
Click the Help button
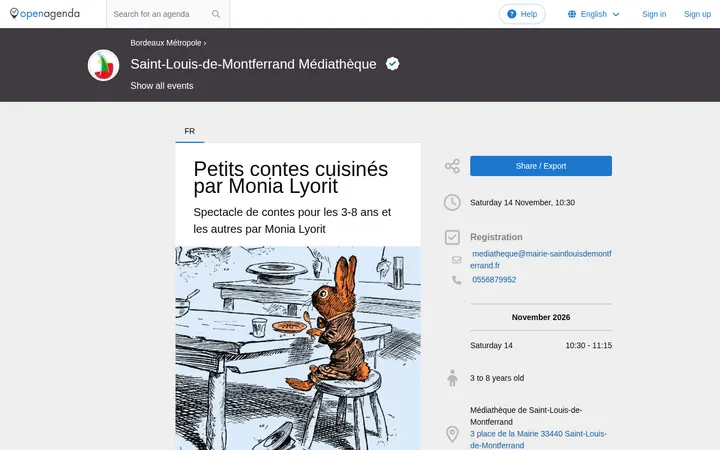pyautogui.click(x=522, y=14)
